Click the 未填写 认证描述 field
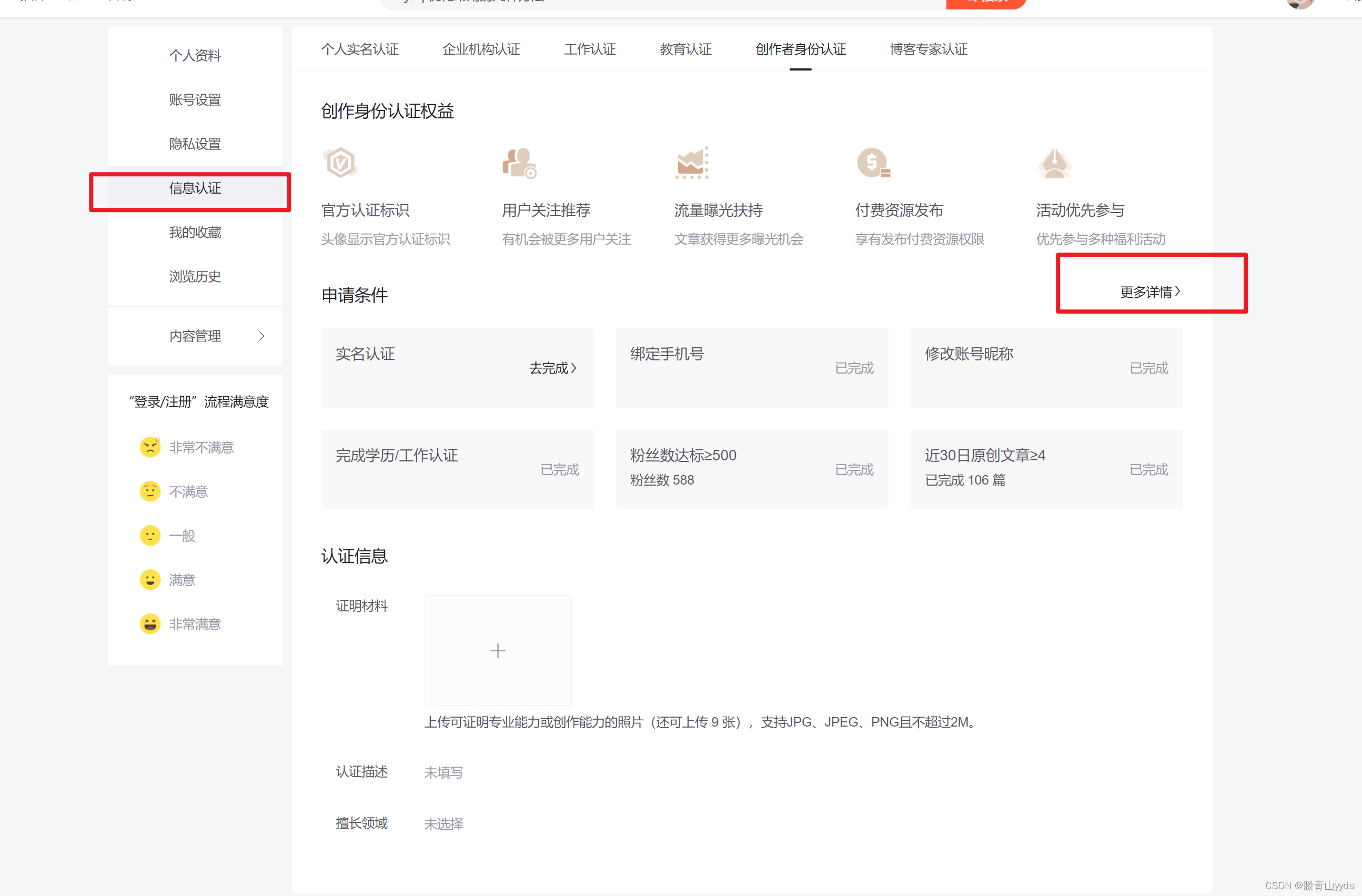1362x896 pixels. (443, 772)
